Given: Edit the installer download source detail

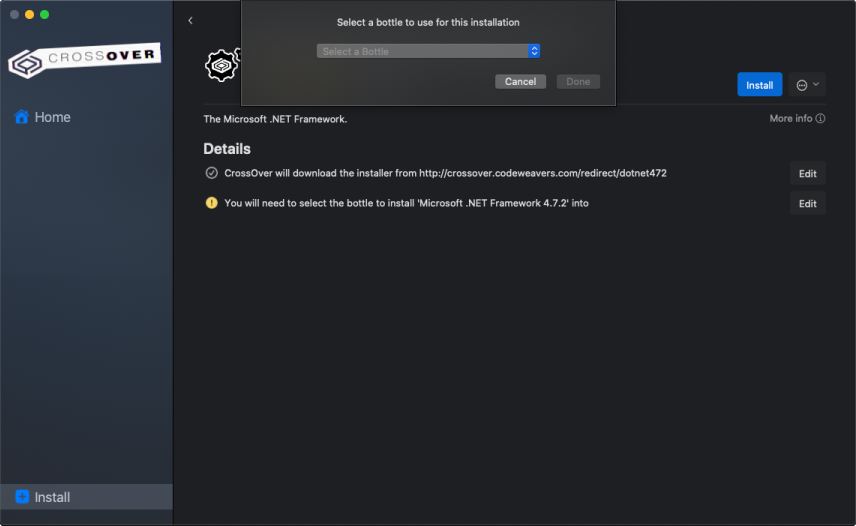Looking at the screenshot, I should click(807, 173).
